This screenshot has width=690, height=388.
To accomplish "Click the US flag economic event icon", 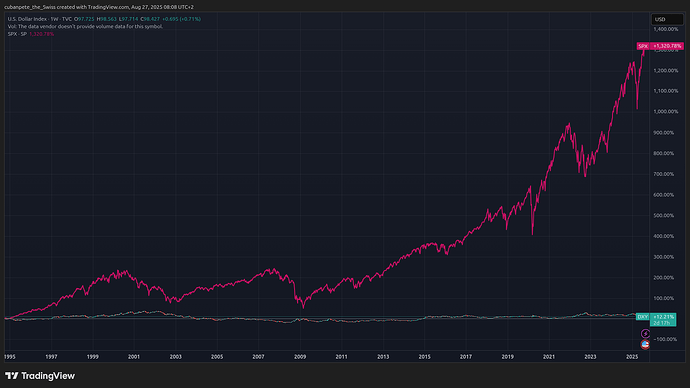I will coord(645,344).
